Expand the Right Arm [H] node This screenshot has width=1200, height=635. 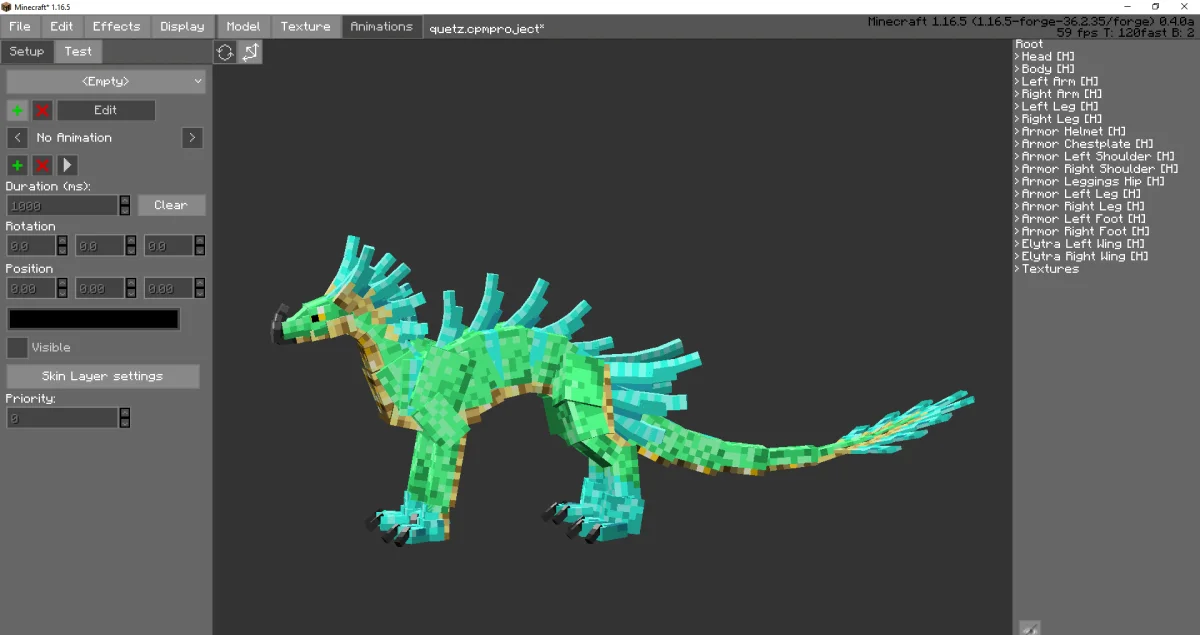1017,94
